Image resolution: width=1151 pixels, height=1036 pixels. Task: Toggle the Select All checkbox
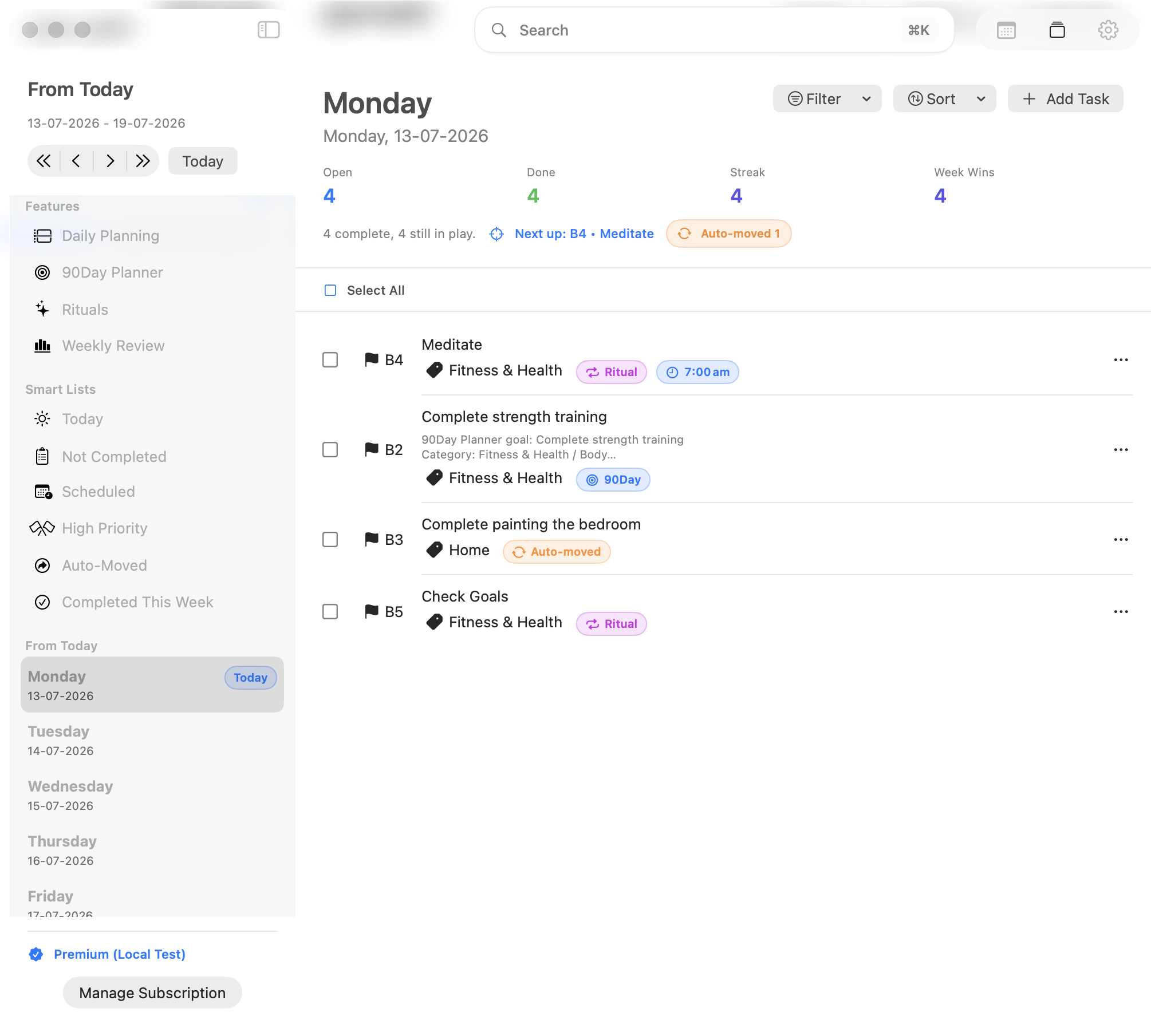click(330, 290)
